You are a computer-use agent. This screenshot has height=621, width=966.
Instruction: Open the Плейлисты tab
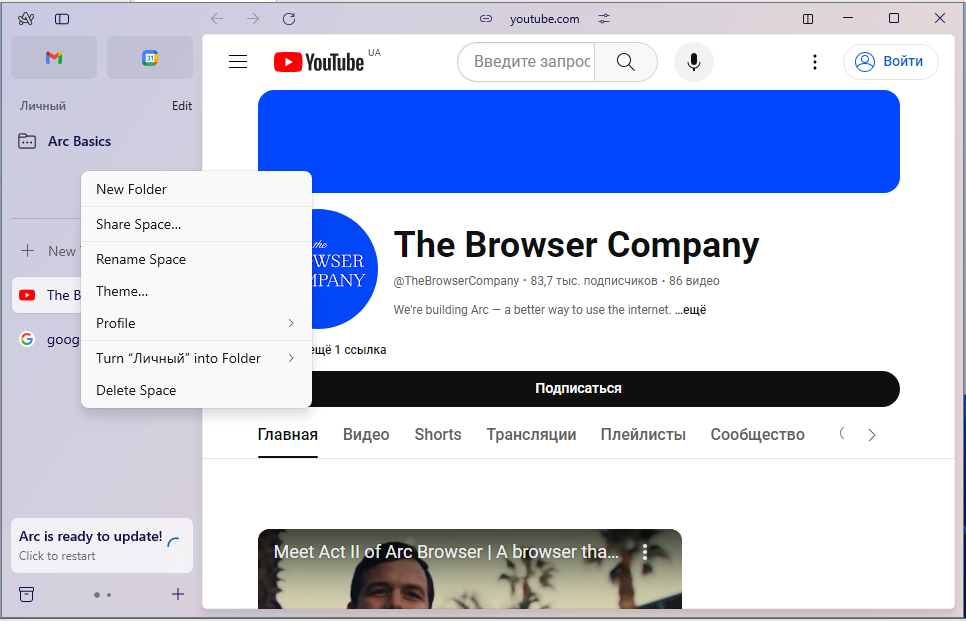tap(643, 435)
